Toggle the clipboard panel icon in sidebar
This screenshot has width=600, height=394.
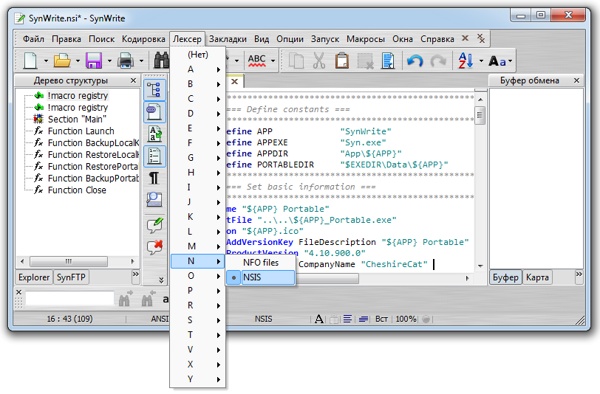(x=155, y=112)
